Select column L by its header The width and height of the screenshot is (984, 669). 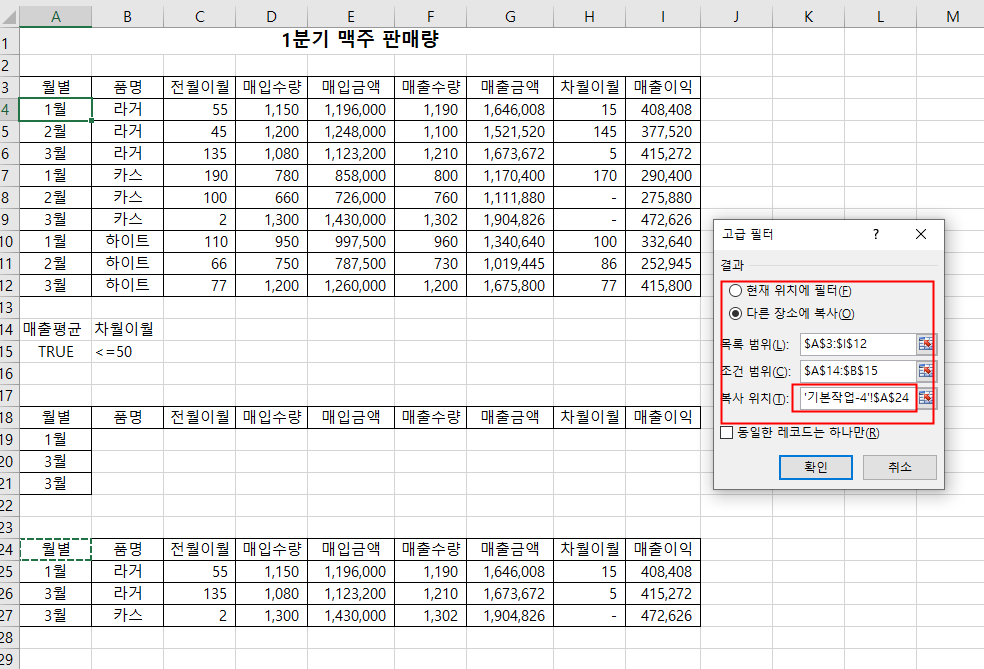pyautogui.click(x=880, y=17)
